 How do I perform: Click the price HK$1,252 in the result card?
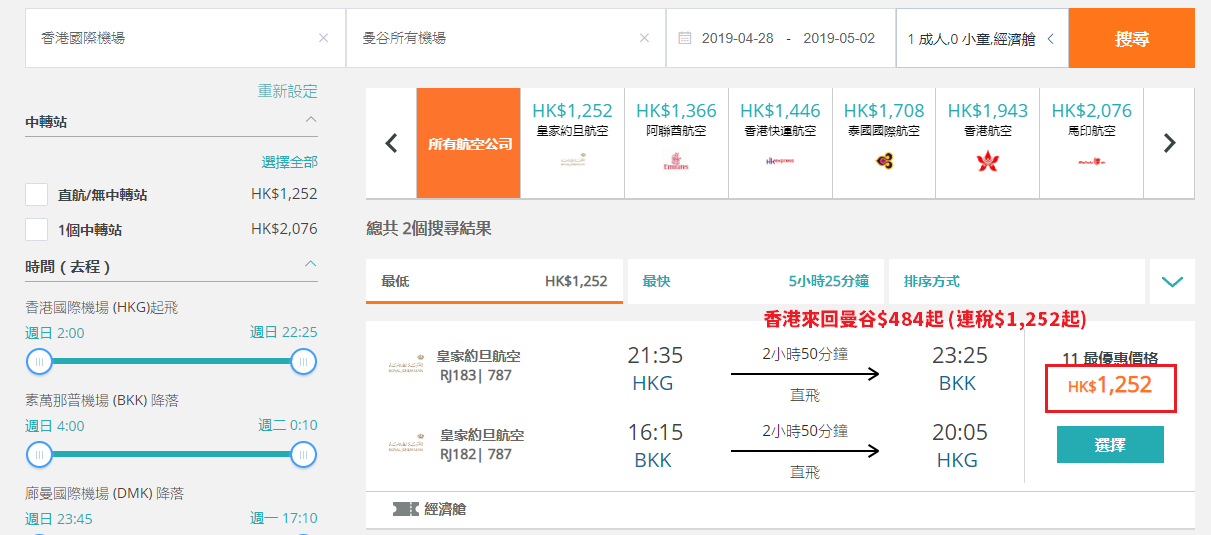tap(1110, 386)
